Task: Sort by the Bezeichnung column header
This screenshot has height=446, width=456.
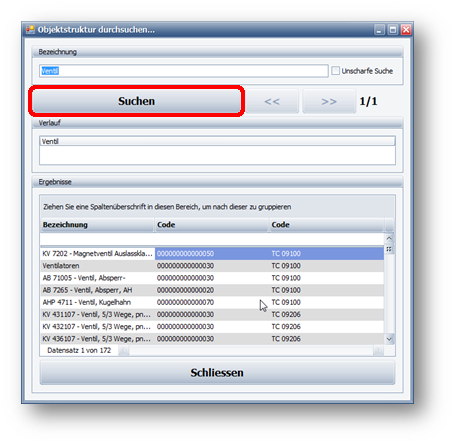Action: 97,225
